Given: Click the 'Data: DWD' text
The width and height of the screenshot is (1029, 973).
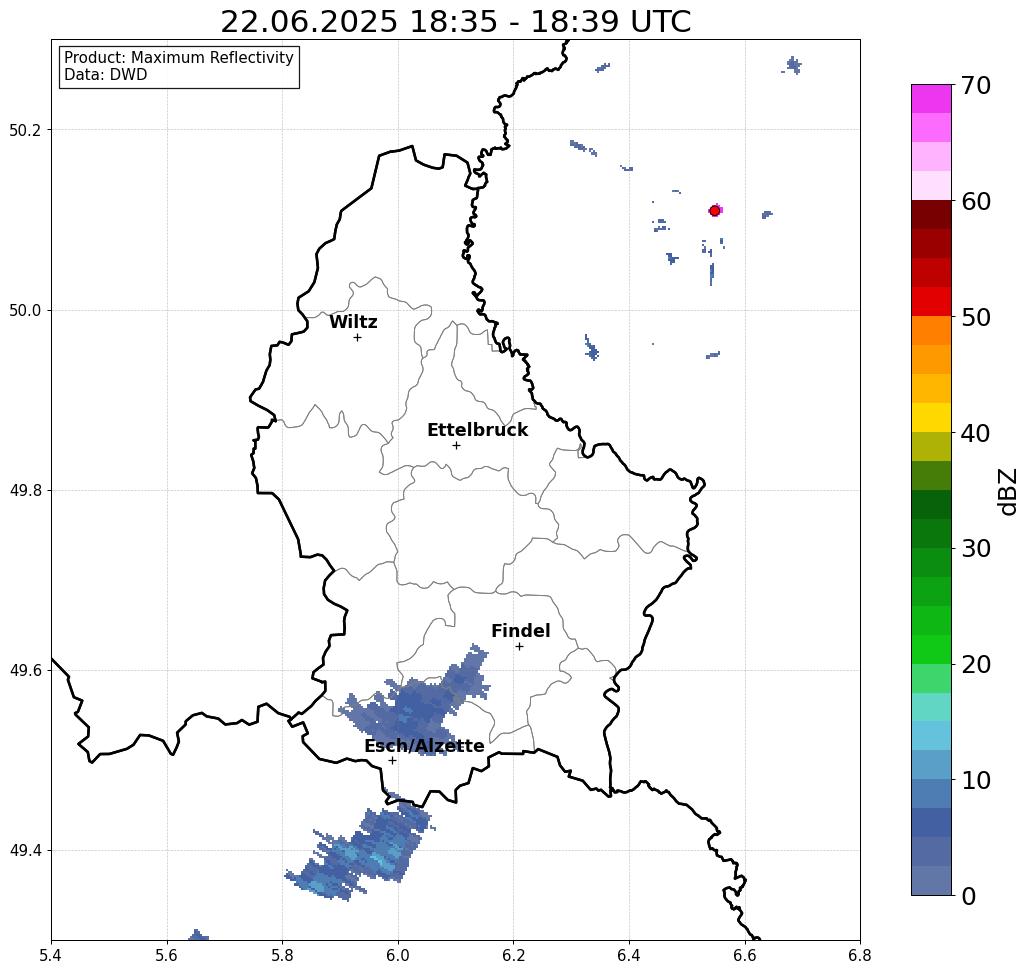Looking at the screenshot, I should tap(106, 75).
